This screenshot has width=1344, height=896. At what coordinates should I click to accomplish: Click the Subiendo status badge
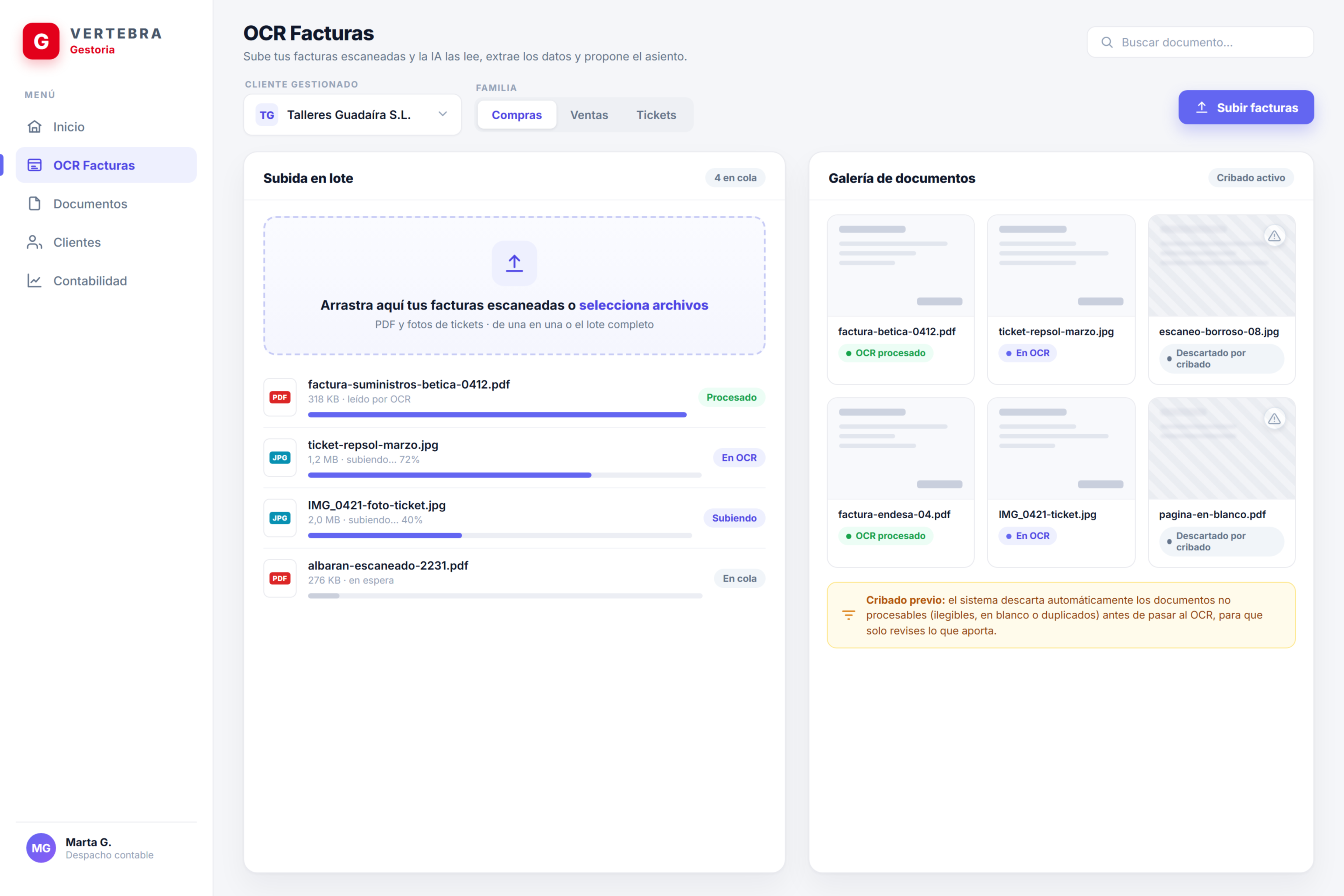click(734, 518)
